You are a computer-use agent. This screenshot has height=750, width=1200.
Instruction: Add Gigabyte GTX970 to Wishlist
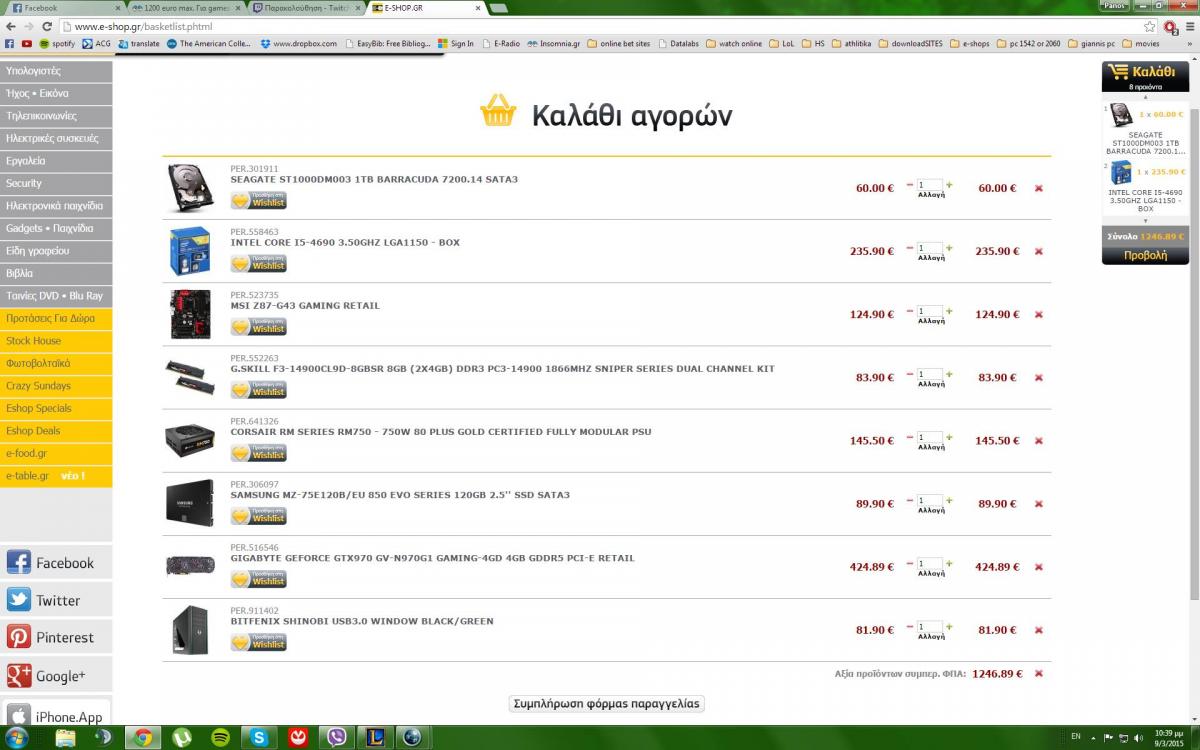[x=258, y=578]
